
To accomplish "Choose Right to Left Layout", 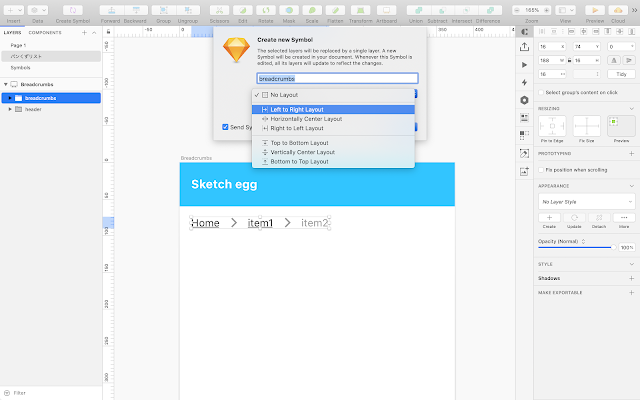I will (333, 128).
